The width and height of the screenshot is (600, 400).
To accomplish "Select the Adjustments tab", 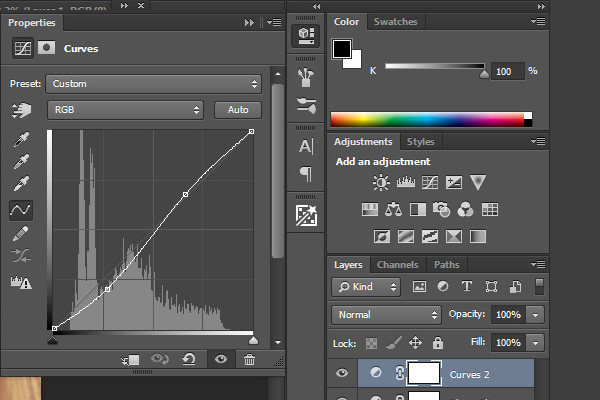I will tap(363, 142).
